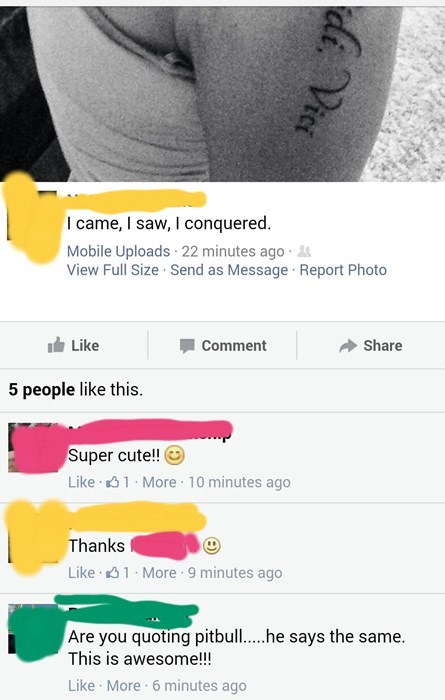Tap the Share arrow button
Viewport: 445px width, 700px height.
click(370, 346)
